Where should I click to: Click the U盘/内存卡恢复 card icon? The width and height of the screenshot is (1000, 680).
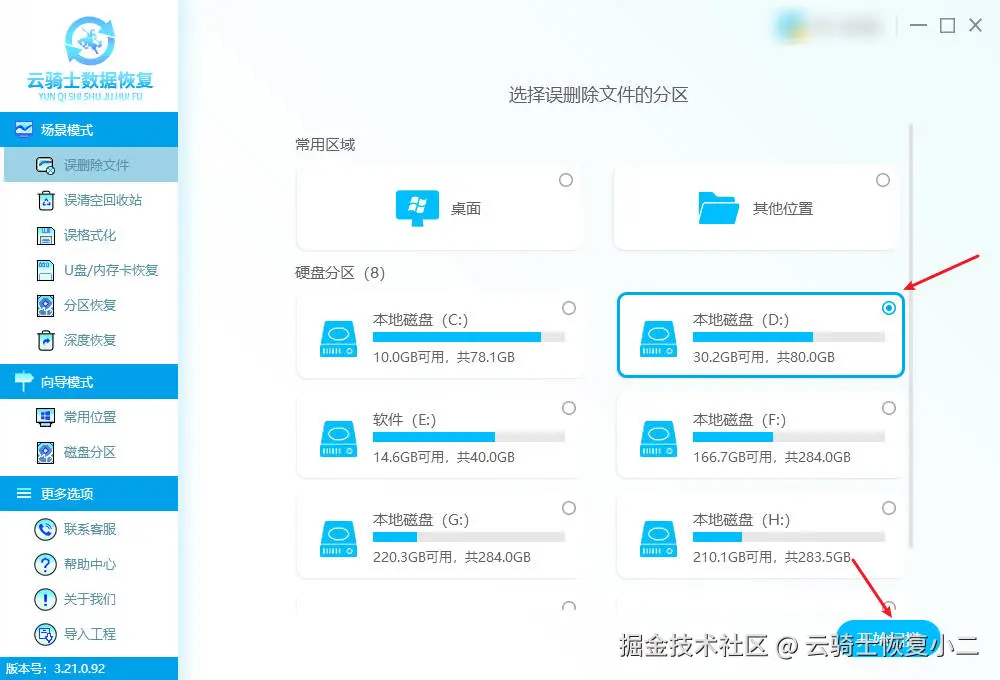45,270
